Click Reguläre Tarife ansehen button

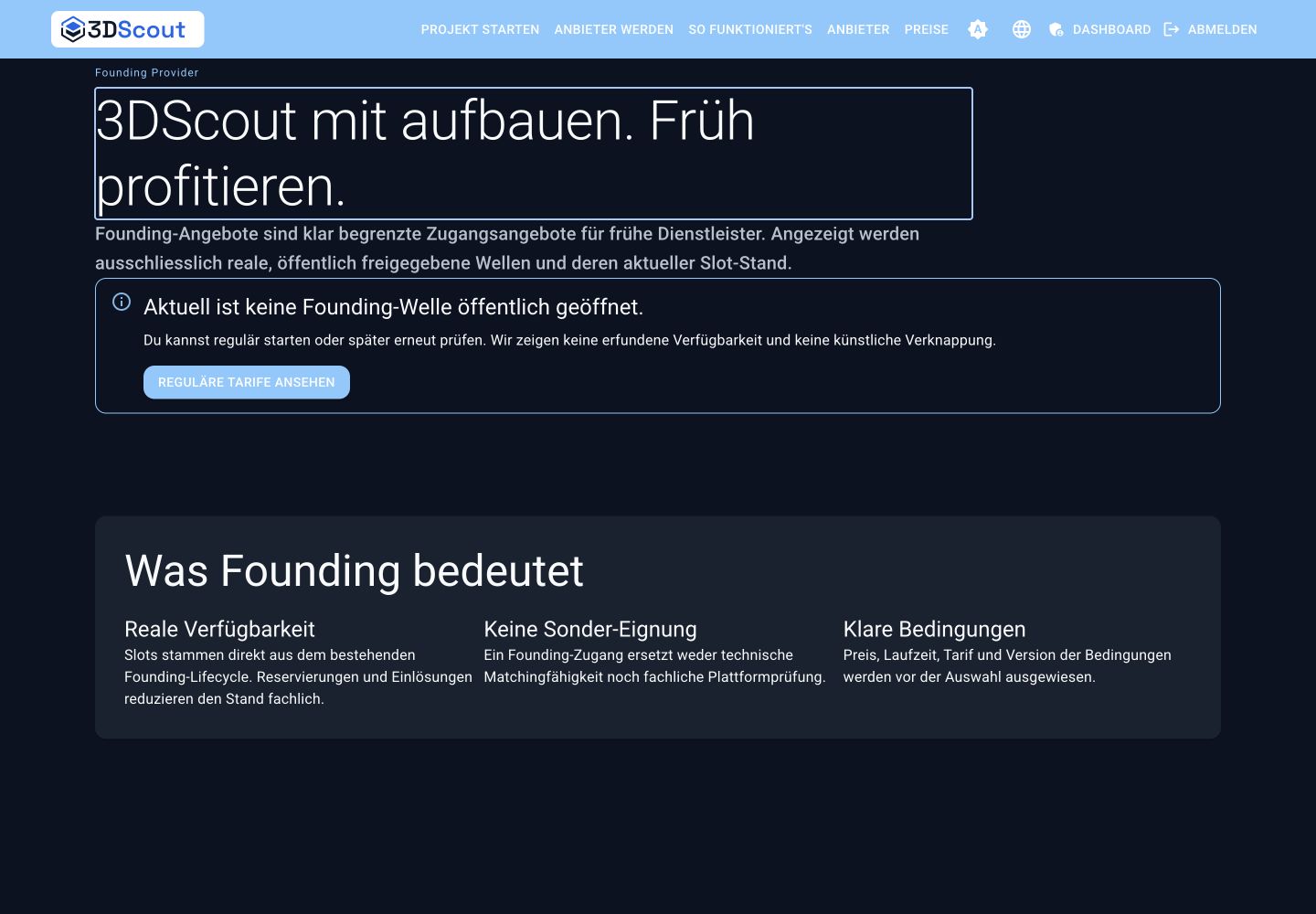(247, 382)
